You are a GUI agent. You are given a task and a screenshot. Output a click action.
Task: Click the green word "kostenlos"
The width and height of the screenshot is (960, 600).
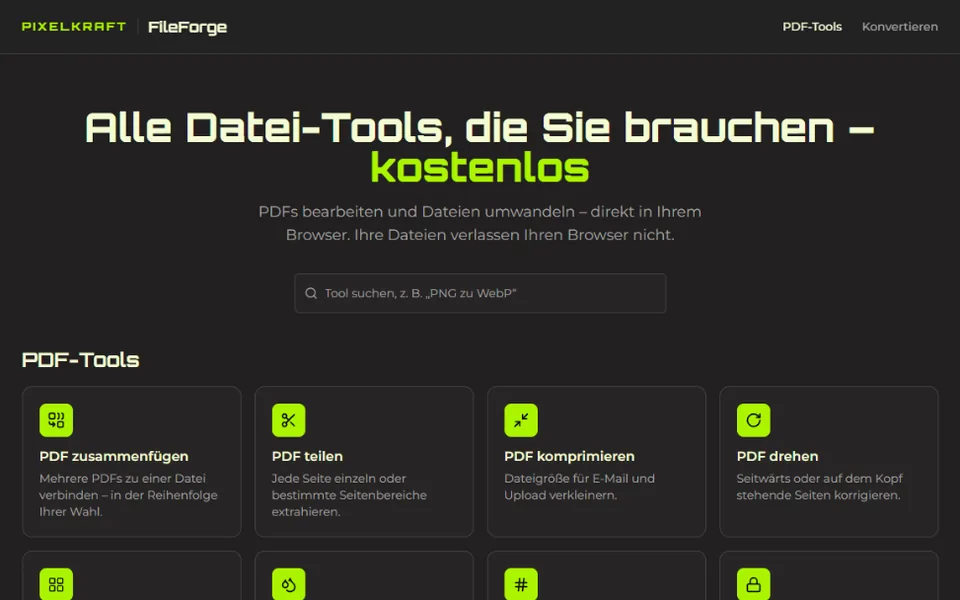(x=480, y=168)
